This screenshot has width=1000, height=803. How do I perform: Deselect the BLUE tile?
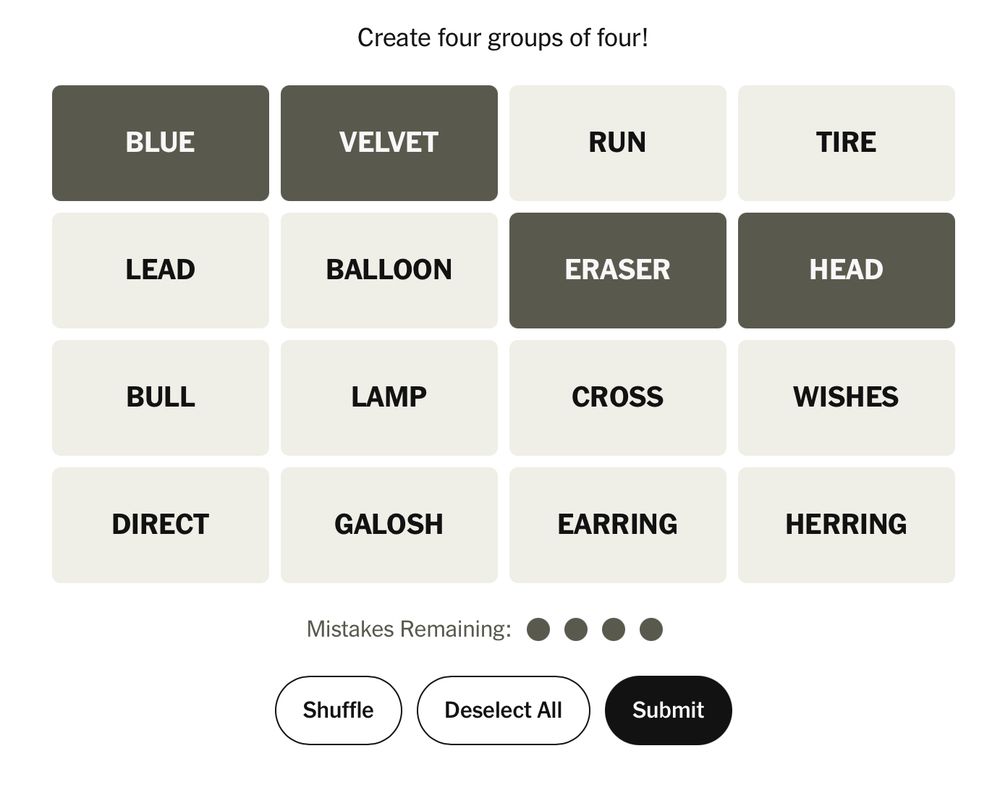160,142
